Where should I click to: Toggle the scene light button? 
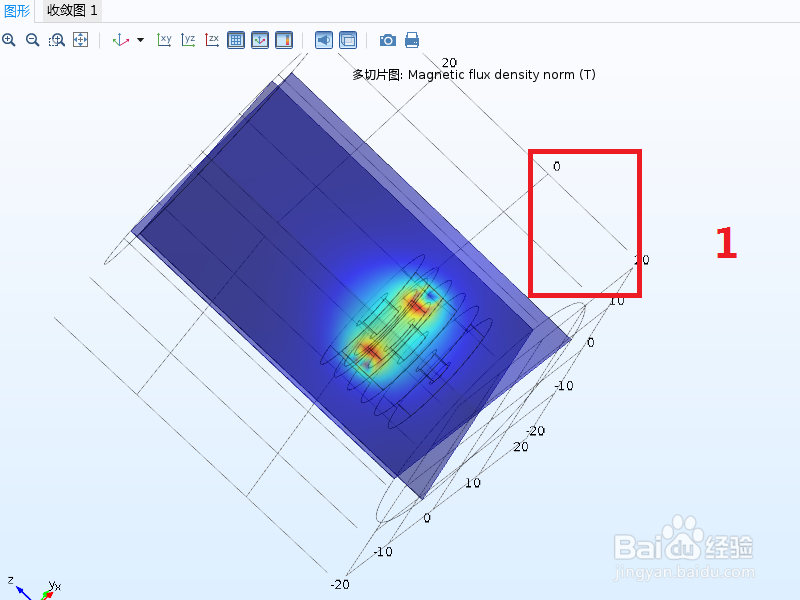[324, 40]
